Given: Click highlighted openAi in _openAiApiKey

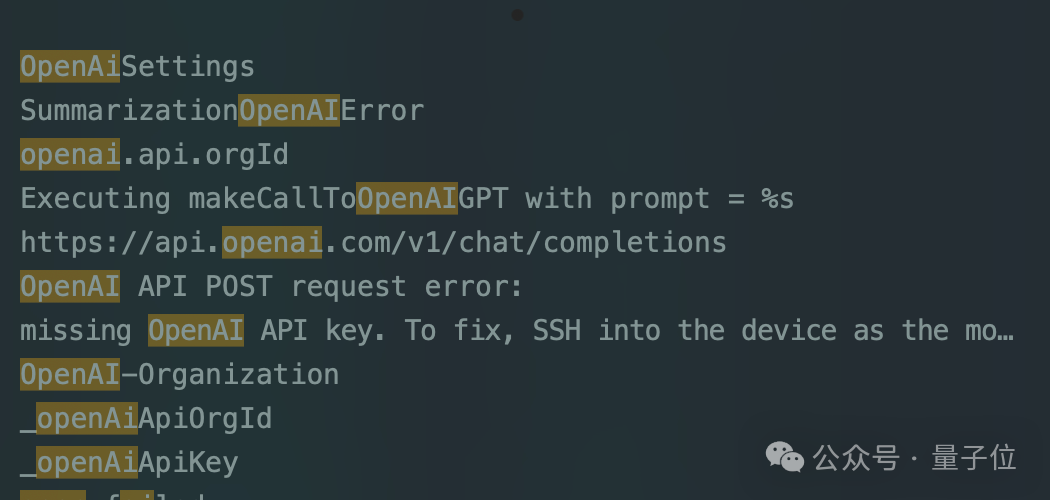Looking at the screenshot, I should click(x=87, y=463).
